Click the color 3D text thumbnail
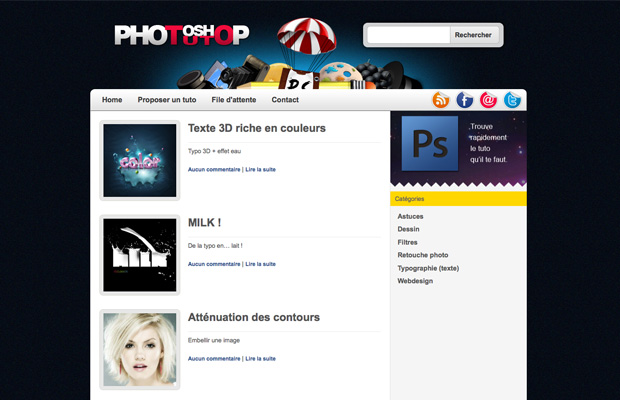 140,160
